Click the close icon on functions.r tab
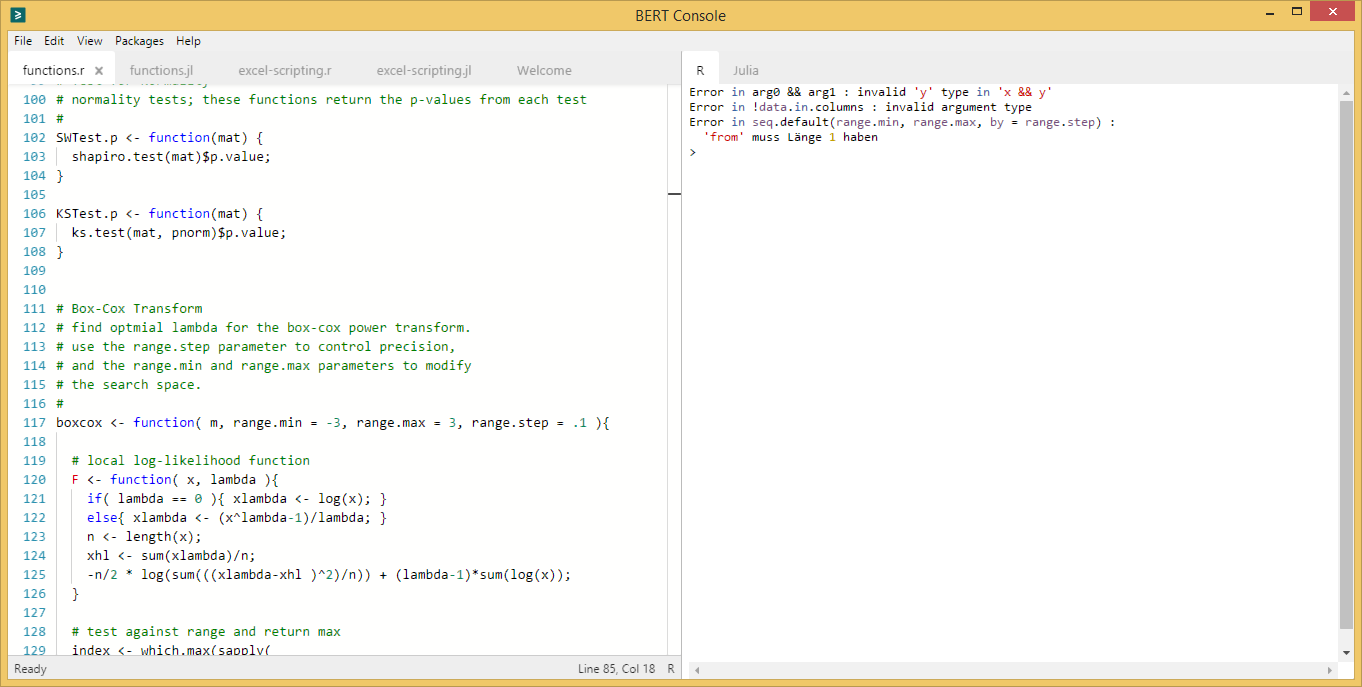 click(x=98, y=70)
